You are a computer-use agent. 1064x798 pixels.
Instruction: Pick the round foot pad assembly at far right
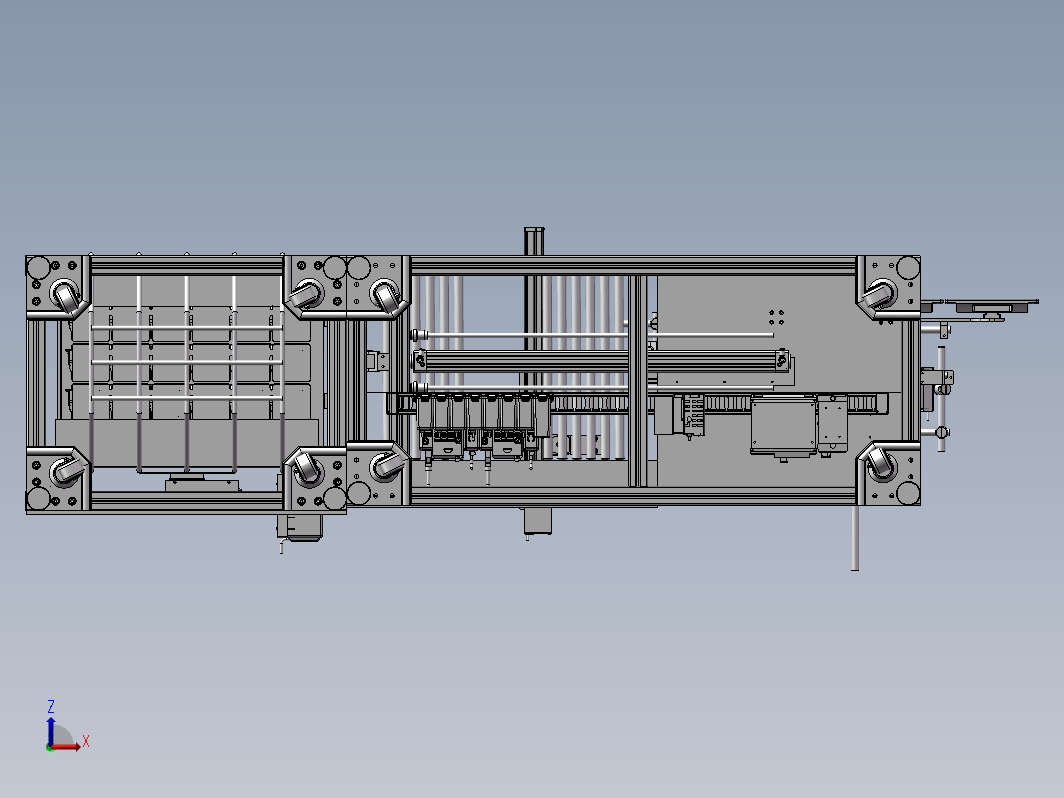point(990,309)
